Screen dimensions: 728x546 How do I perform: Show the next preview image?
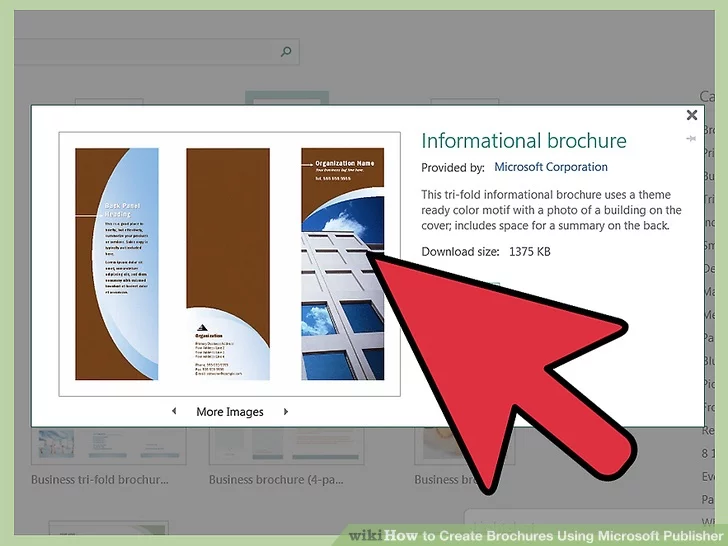click(286, 412)
